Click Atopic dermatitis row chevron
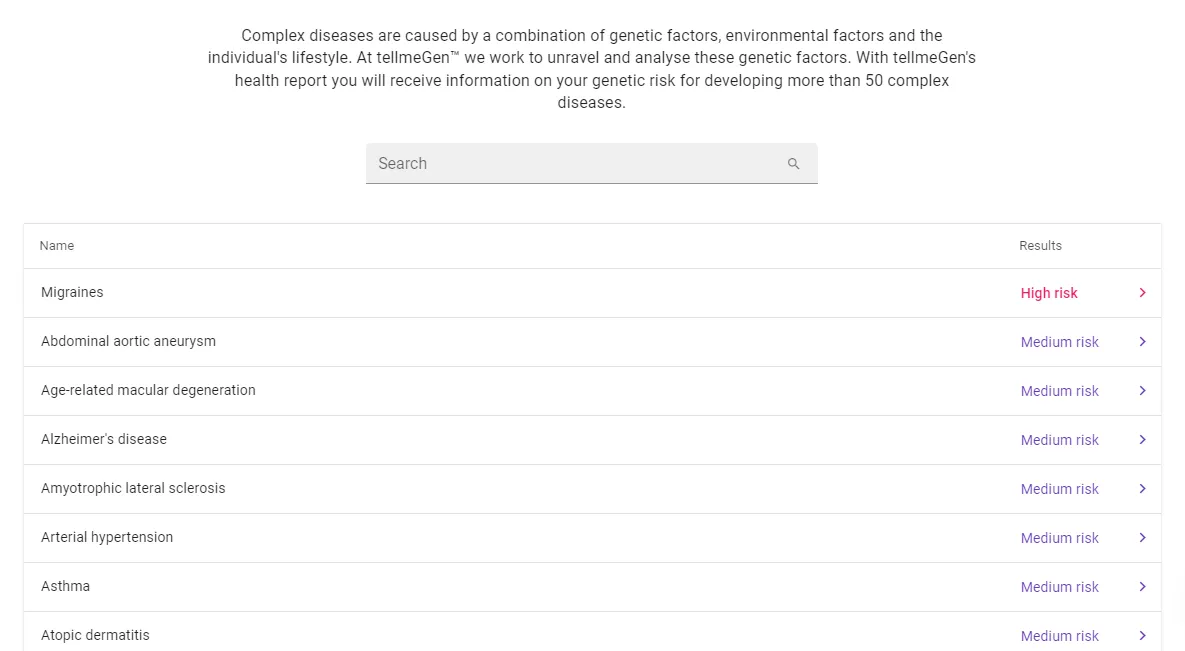 [x=1142, y=636]
